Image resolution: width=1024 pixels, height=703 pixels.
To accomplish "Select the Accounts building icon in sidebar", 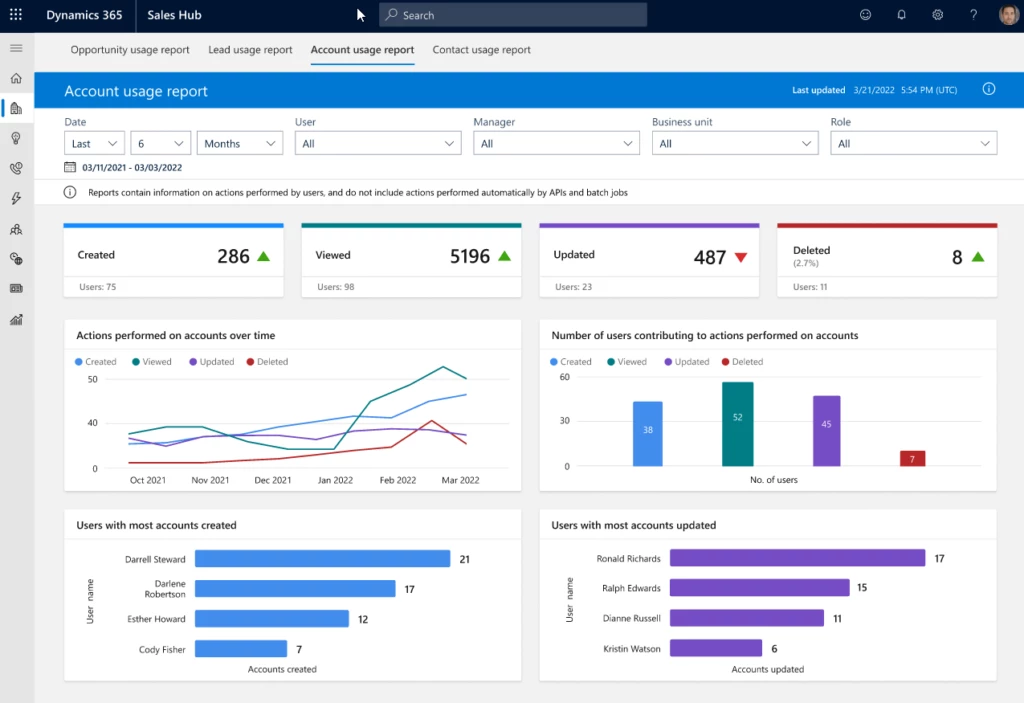I will [x=15, y=108].
